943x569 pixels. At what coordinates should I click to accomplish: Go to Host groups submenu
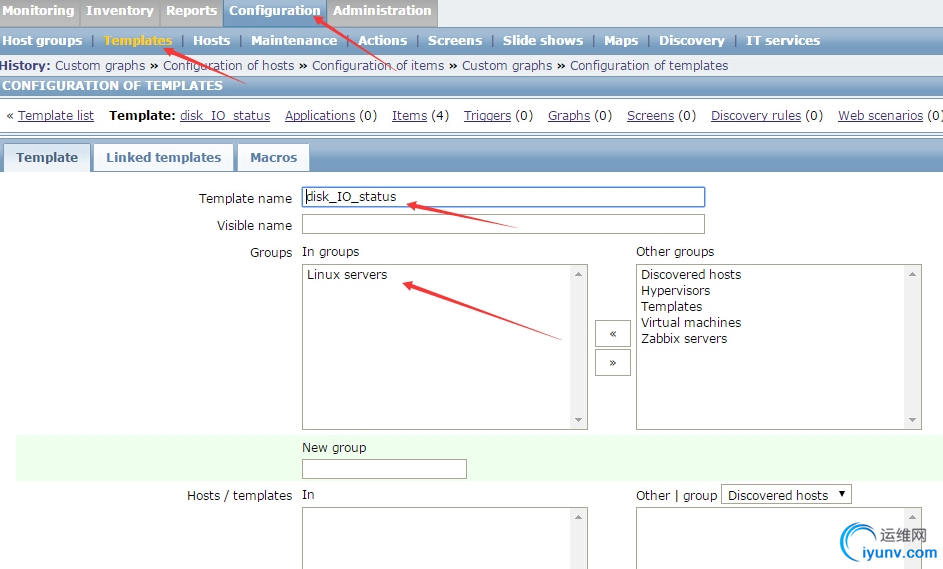click(42, 40)
